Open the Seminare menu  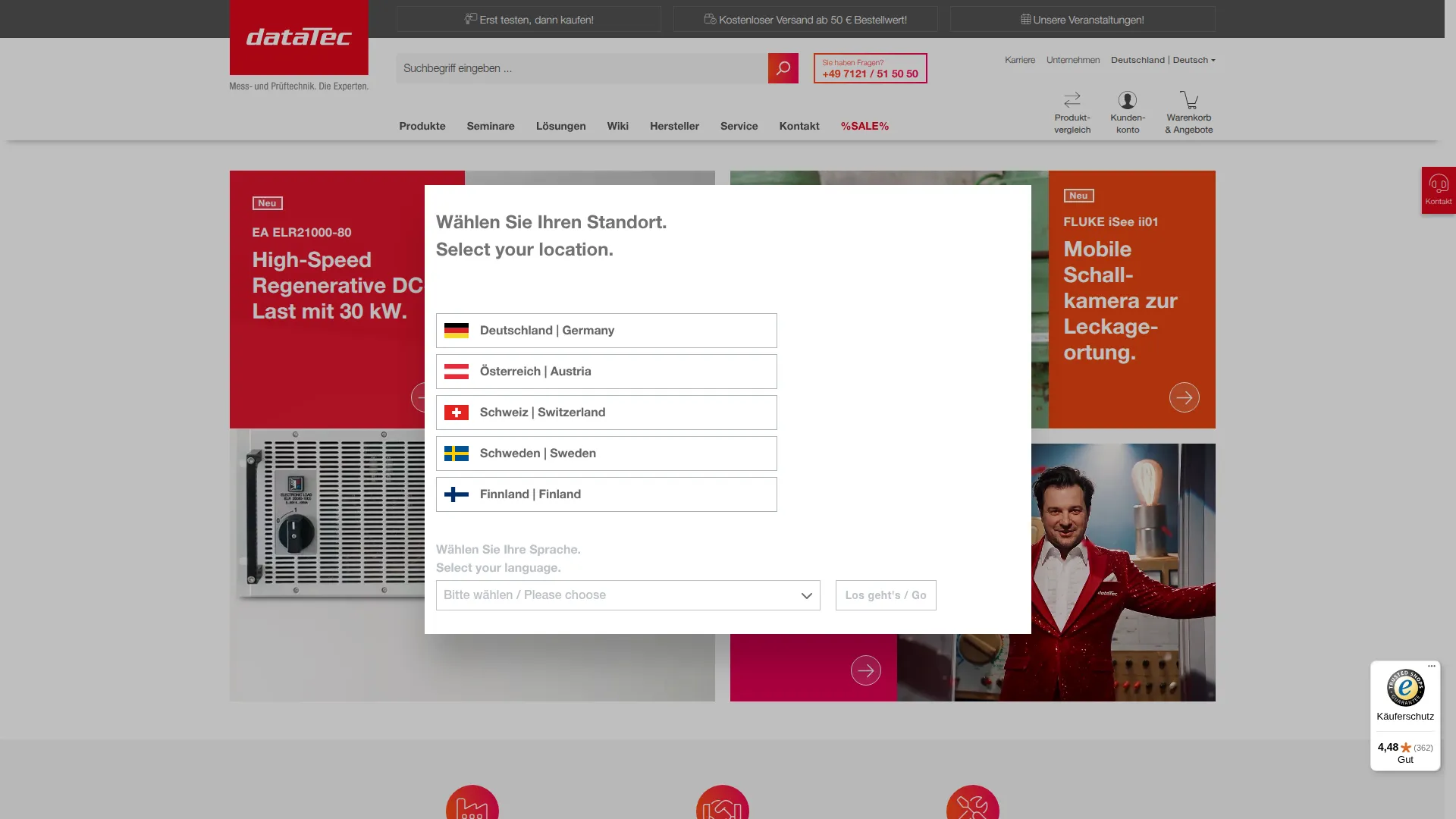(x=491, y=126)
